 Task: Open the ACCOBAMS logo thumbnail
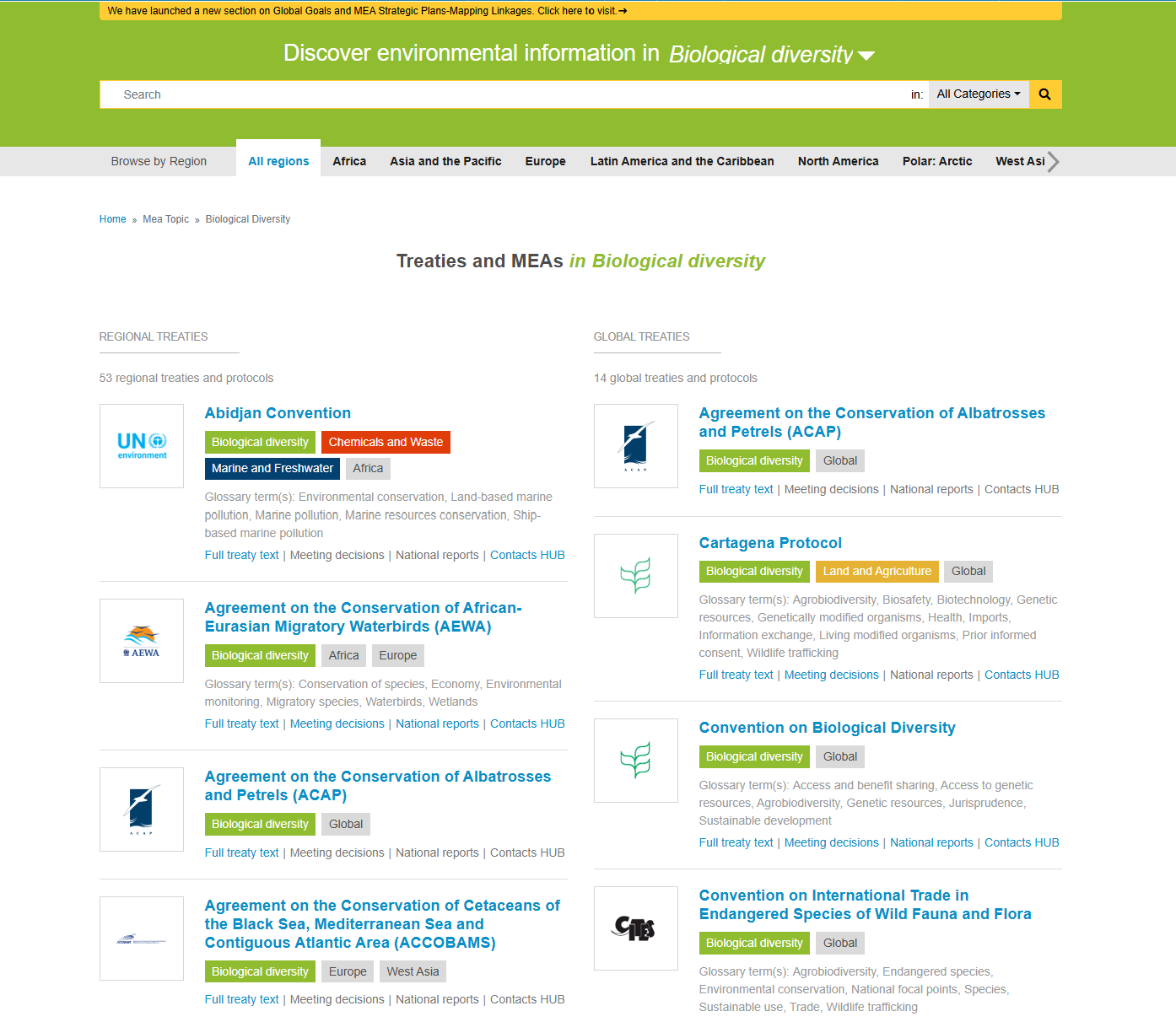coord(142,939)
